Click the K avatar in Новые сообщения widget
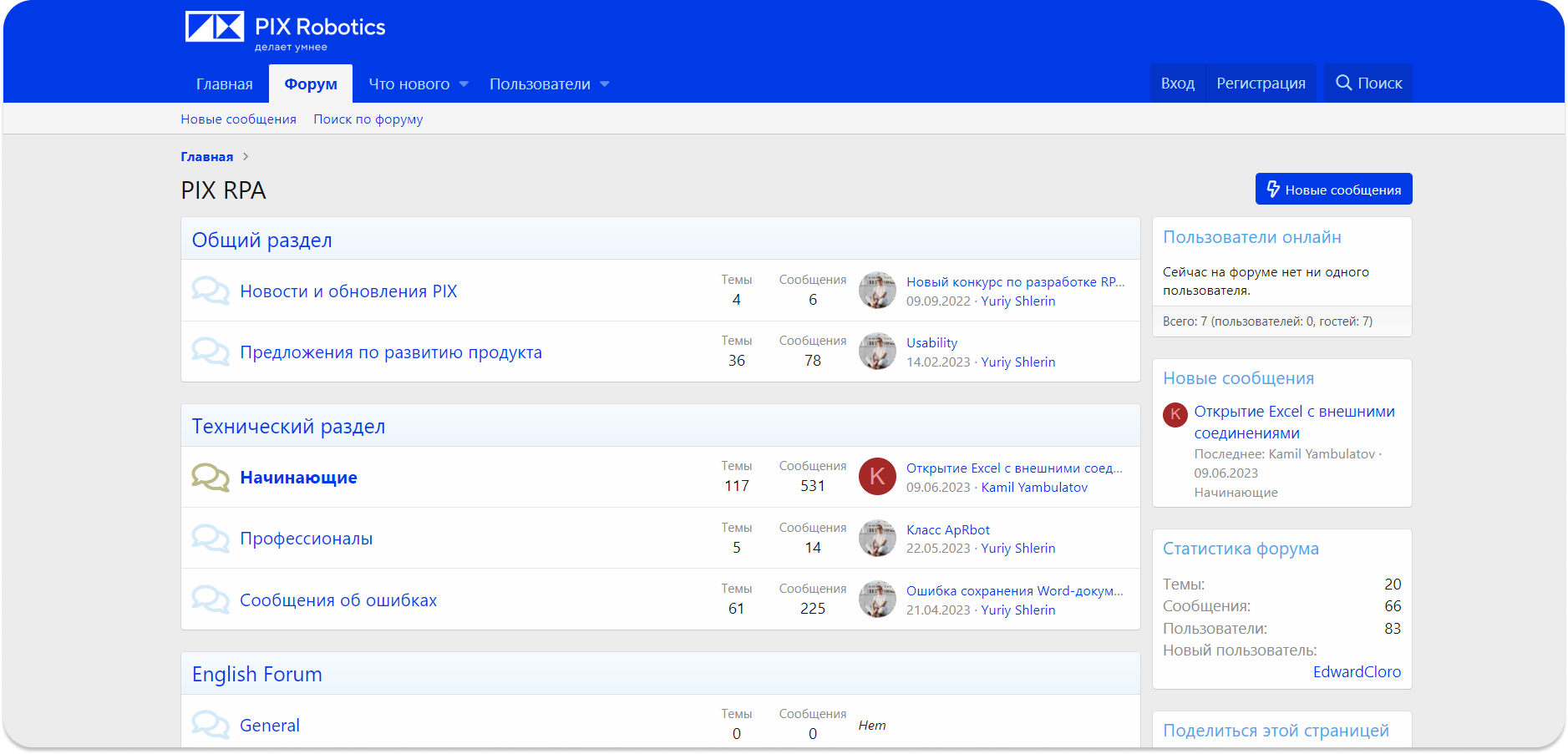Screen dimensions: 1568x754 point(1175,414)
